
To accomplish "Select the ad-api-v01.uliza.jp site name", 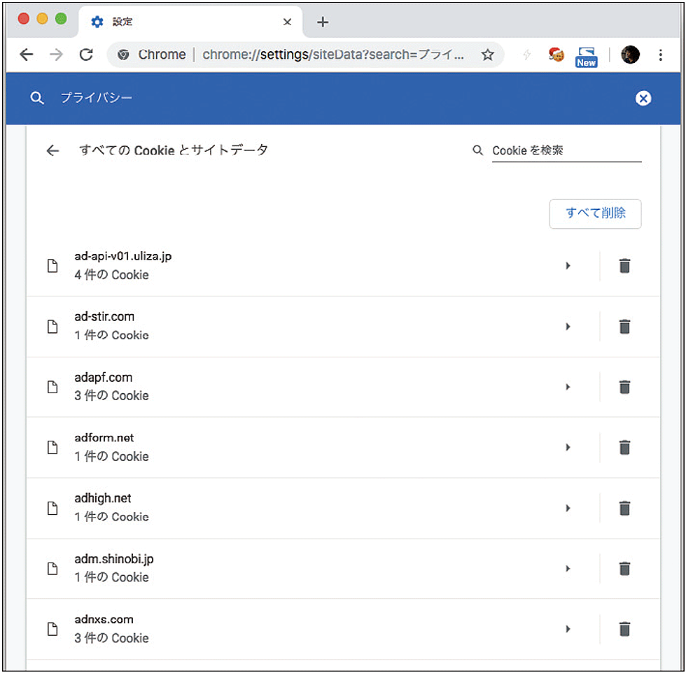I will 123,256.
